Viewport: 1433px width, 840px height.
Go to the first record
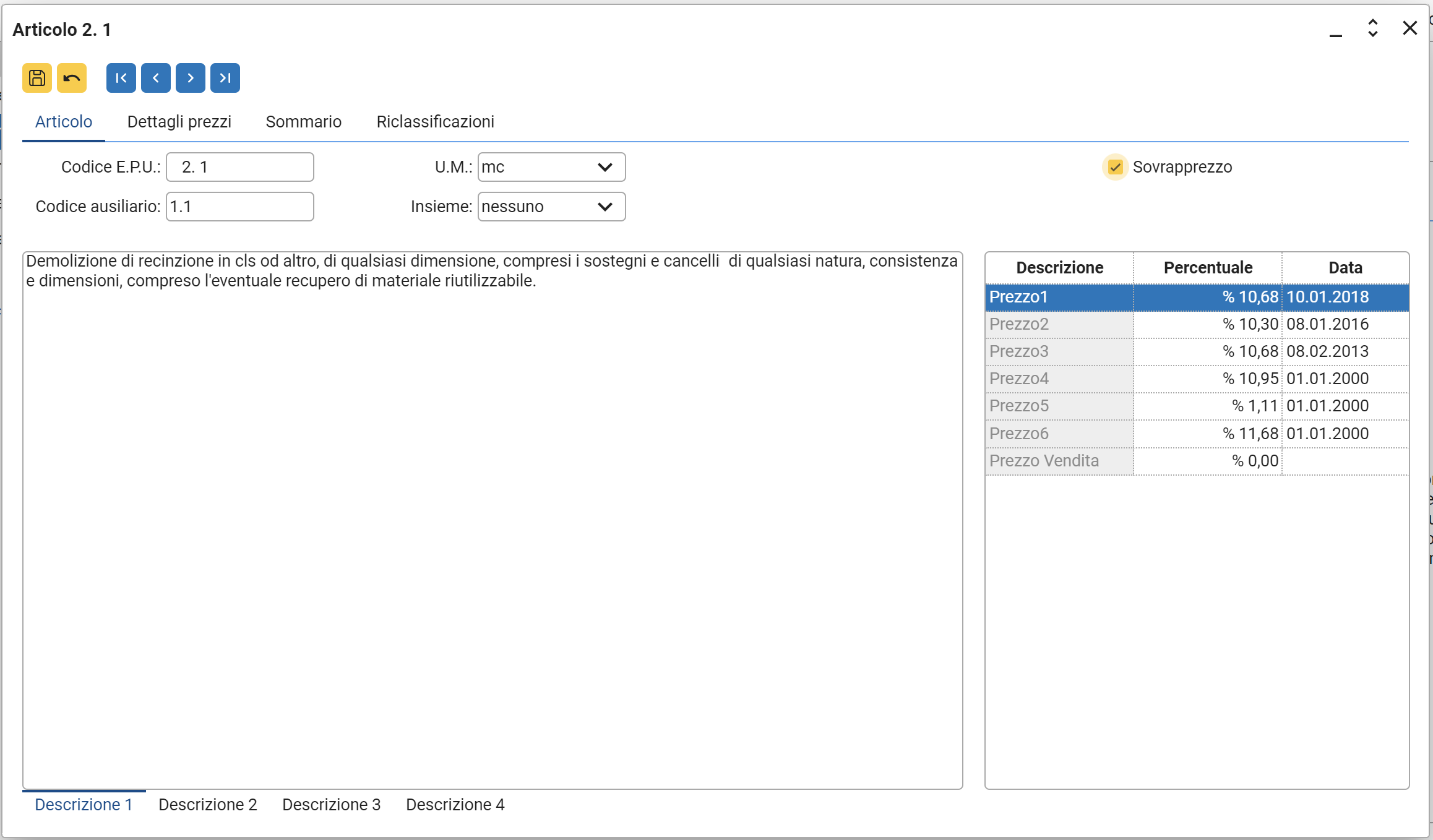point(121,78)
